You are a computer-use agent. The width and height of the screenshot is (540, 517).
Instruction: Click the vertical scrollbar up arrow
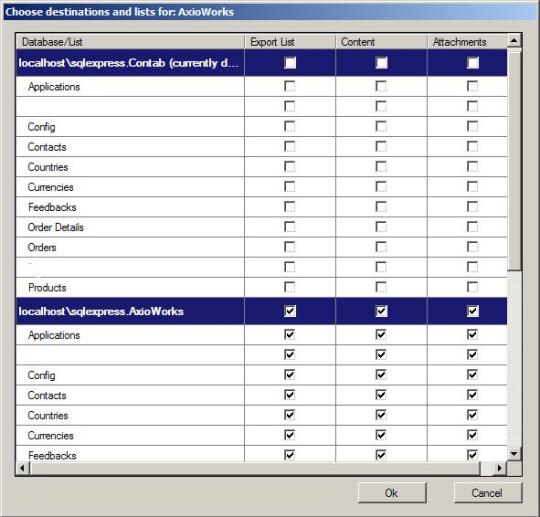(514, 41)
